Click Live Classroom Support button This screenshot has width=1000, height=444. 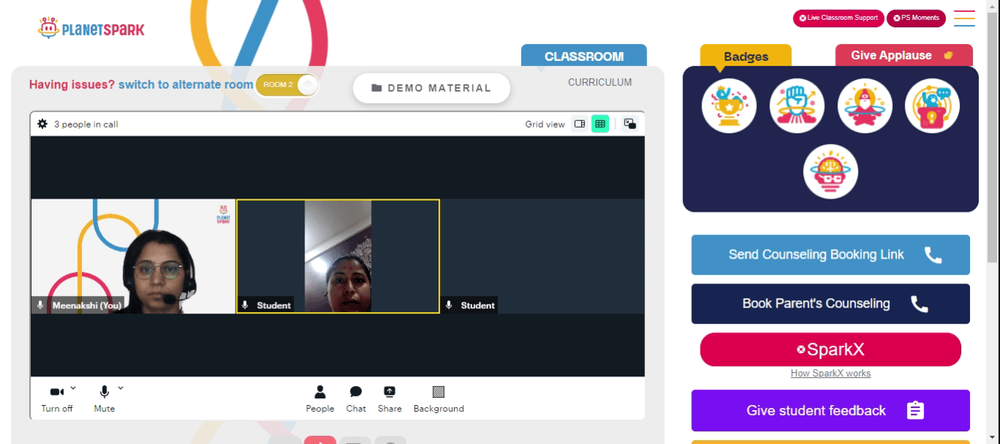(x=838, y=18)
